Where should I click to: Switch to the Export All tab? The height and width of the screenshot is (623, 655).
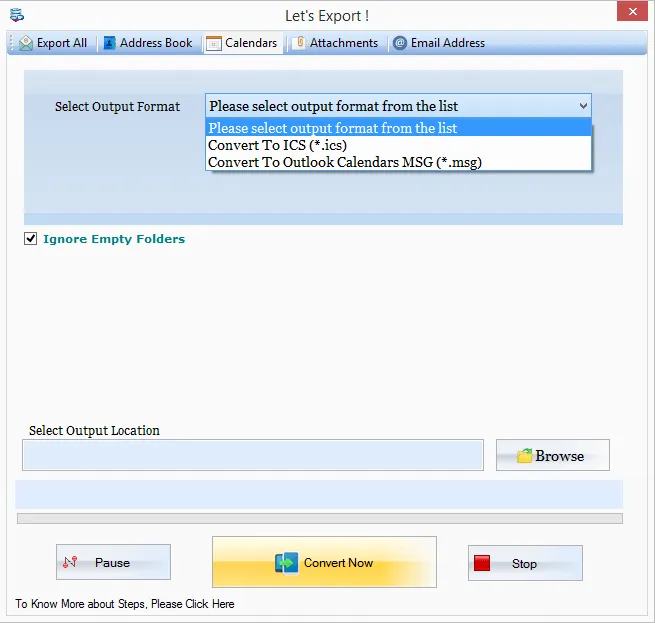[x=53, y=43]
